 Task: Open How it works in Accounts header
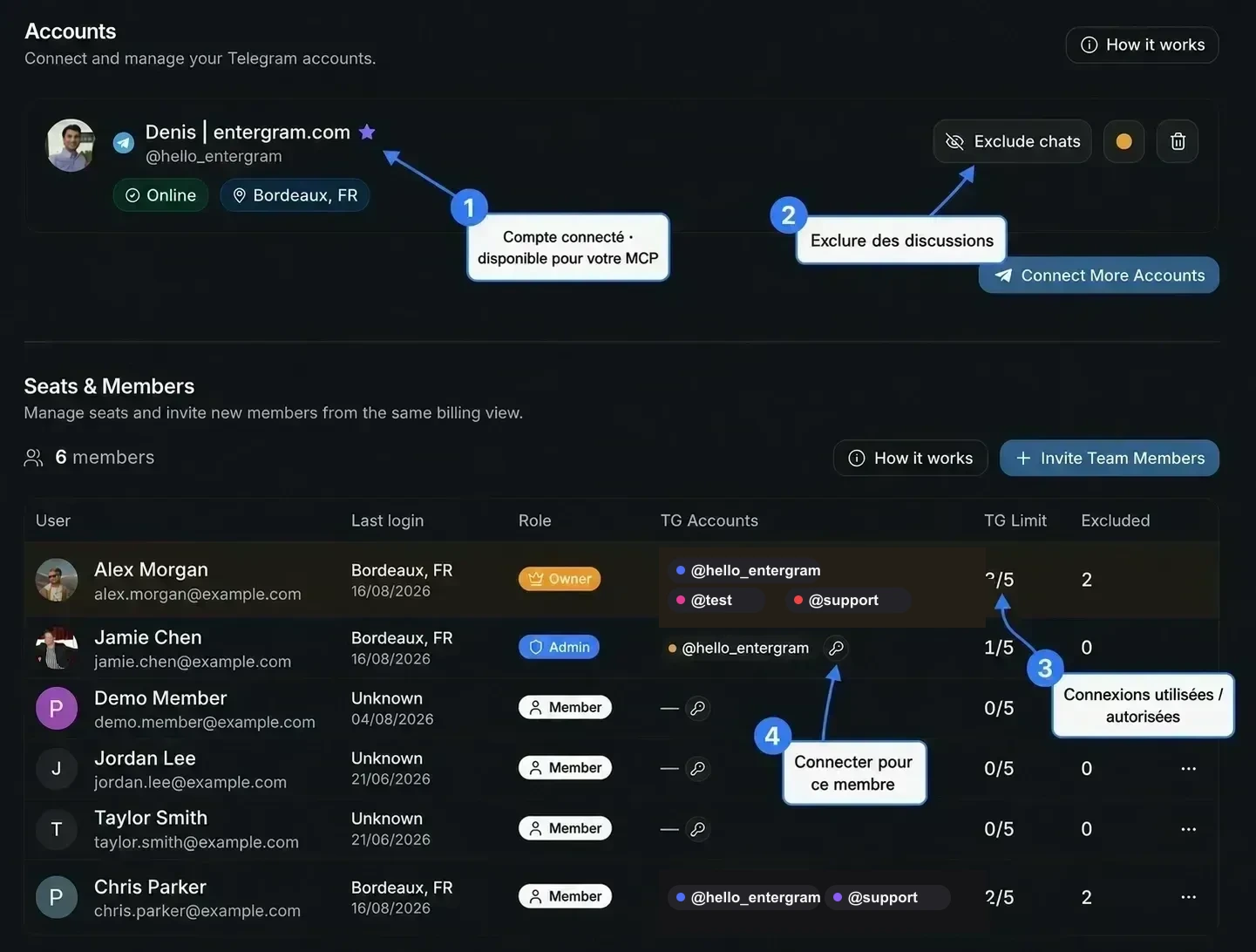[x=1142, y=44]
